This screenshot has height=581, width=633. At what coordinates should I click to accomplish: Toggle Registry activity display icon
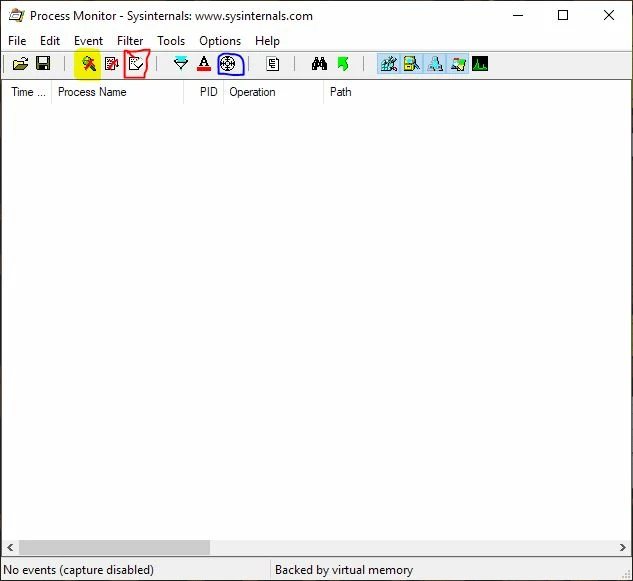click(x=388, y=64)
